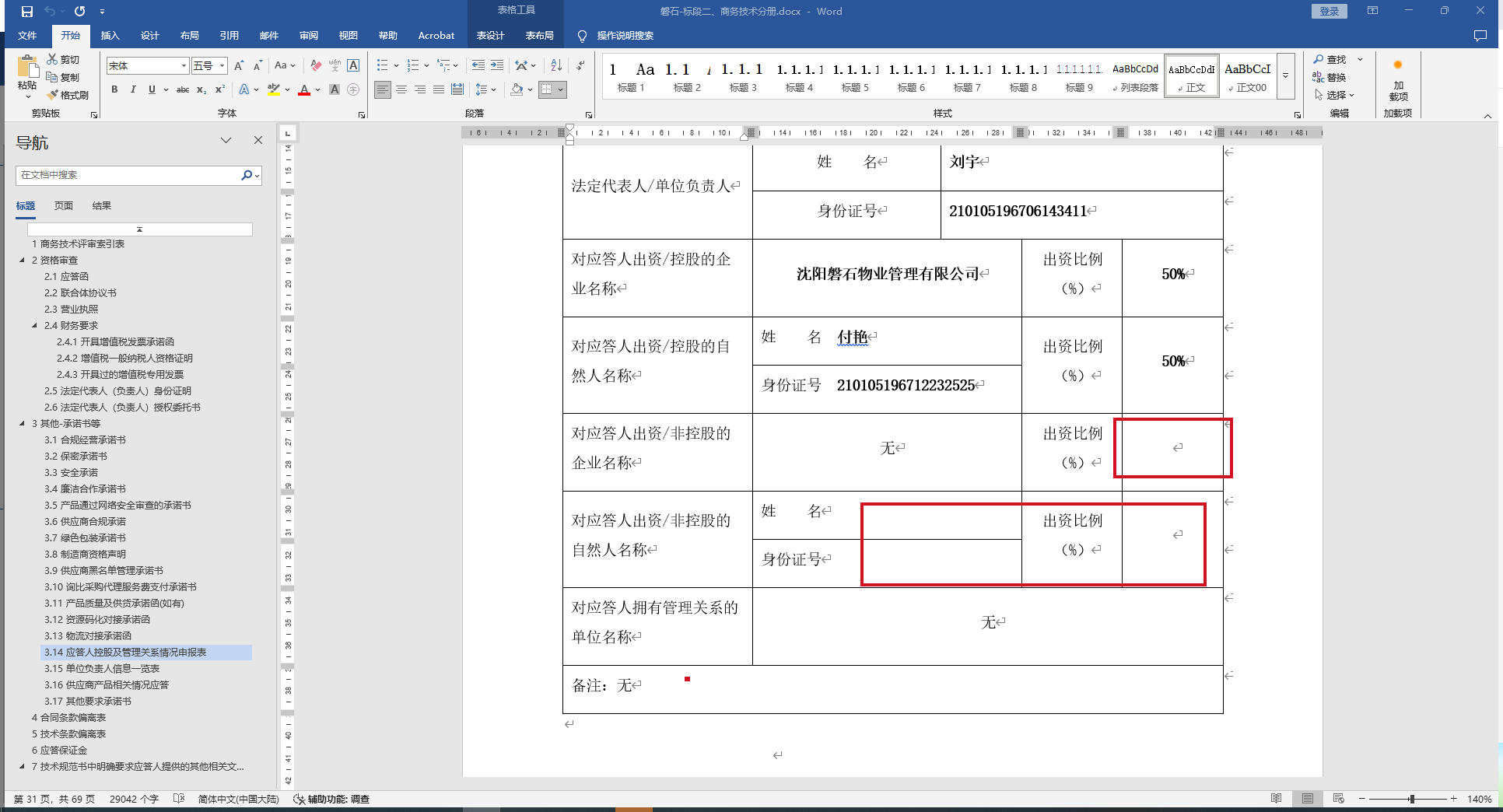1503x812 pixels.
Task: Toggle subscript formatting
Action: (x=201, y=89)
